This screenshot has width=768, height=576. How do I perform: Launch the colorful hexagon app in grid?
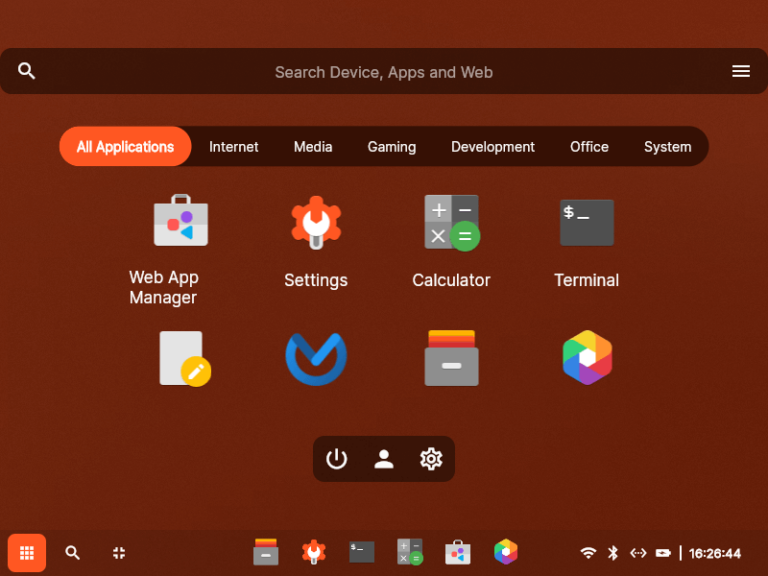587,358
